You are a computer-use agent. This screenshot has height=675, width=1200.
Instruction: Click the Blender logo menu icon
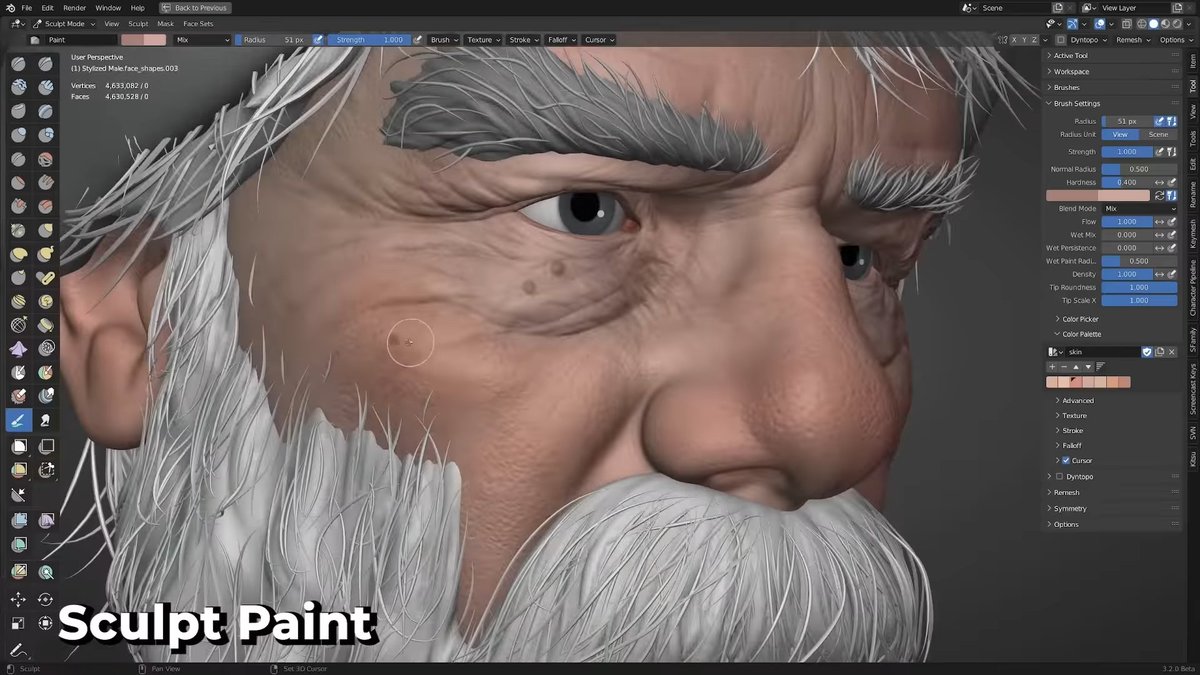tap(9, 7)
